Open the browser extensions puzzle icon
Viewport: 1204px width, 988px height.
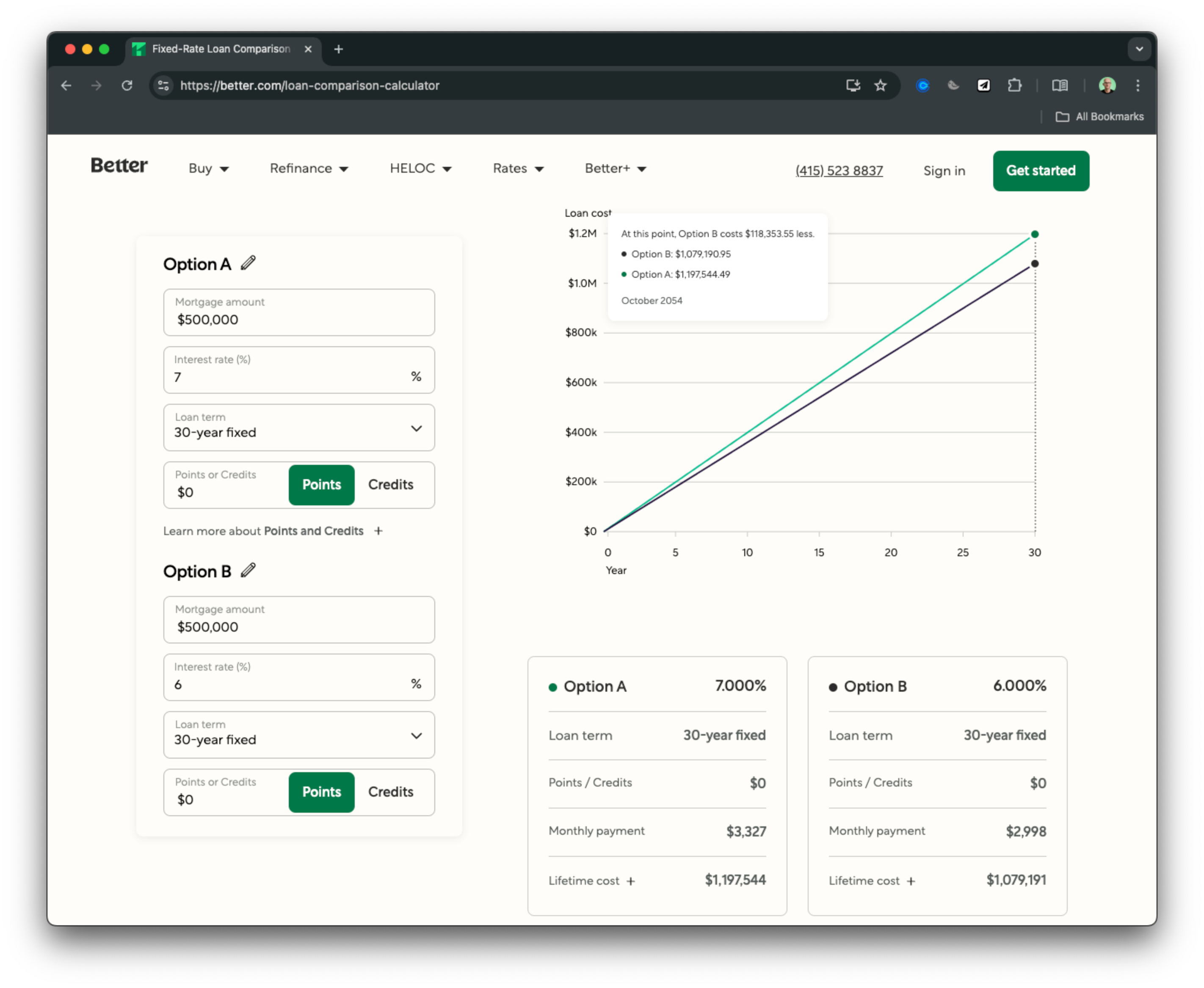pos(1014,86)
